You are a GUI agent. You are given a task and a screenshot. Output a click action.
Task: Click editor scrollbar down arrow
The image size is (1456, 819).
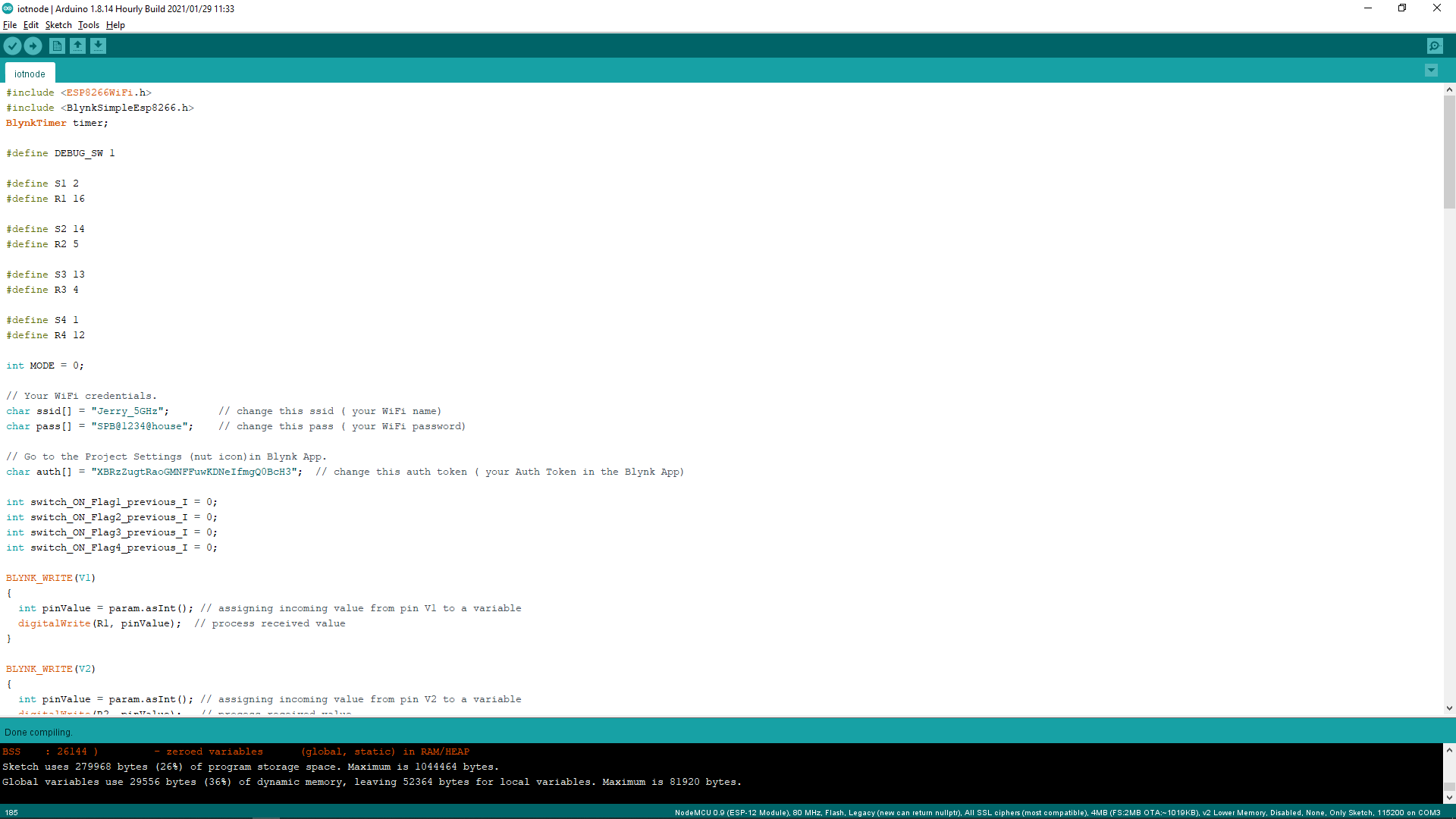pos(1449,708)
